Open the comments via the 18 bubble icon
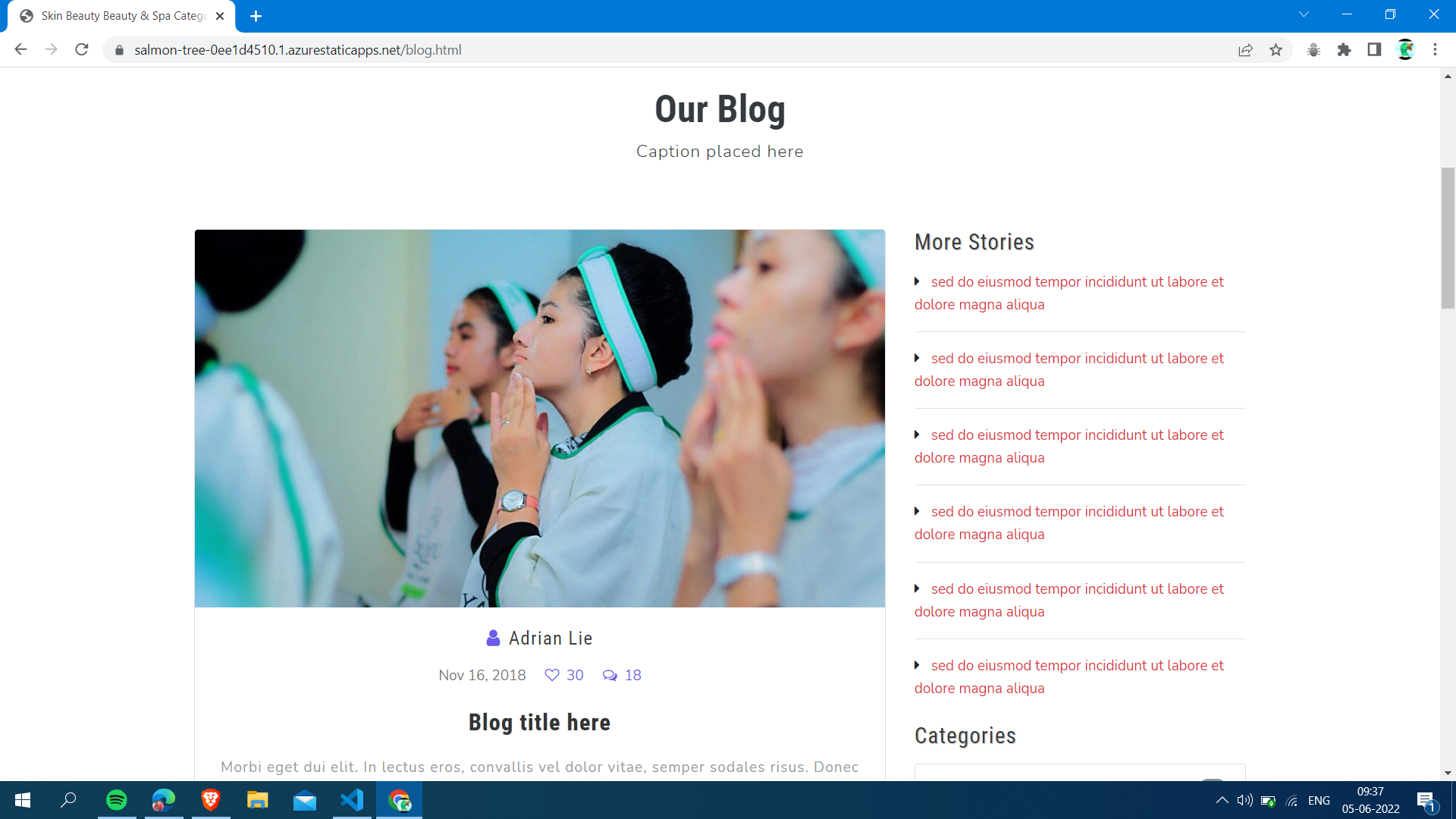This screenshot has width=1456, height=819. click(610, 675)
